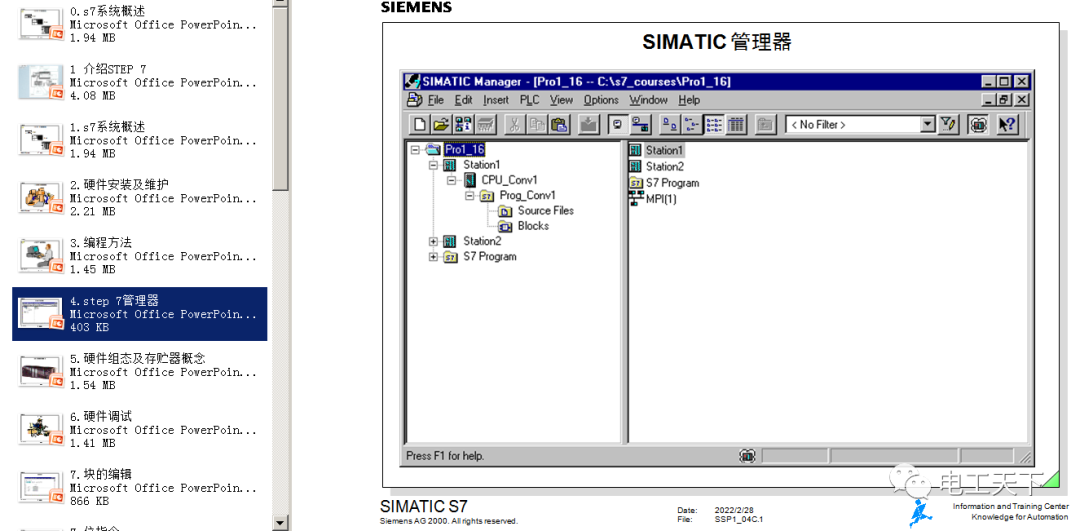The height and width of the screenshot is (531, 1080).
Task: Open the Help menu
Action: click(689, 100)
